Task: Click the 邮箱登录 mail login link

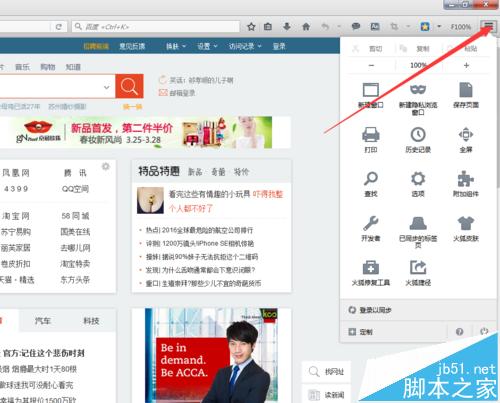Action: pyautogui.click(x=177, y=93)
